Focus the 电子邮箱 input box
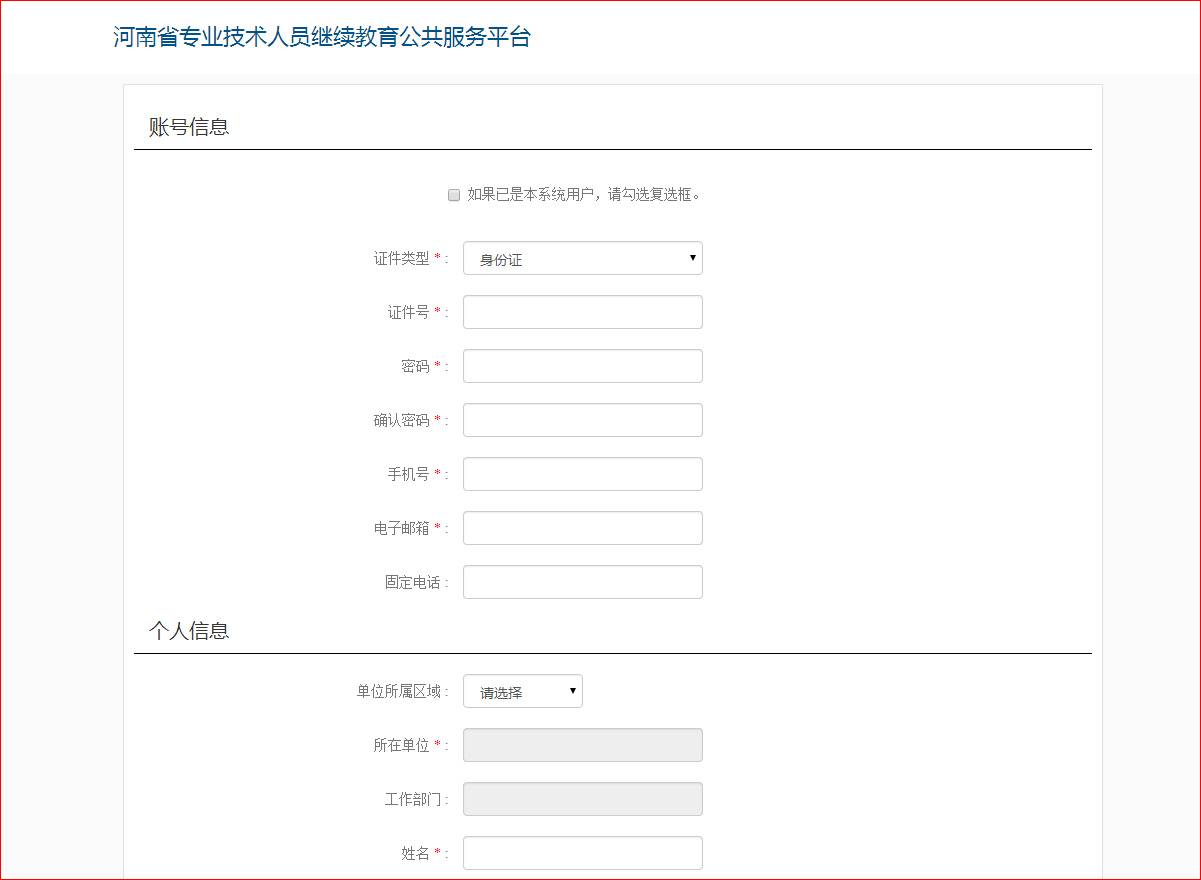 pos(582,528)
